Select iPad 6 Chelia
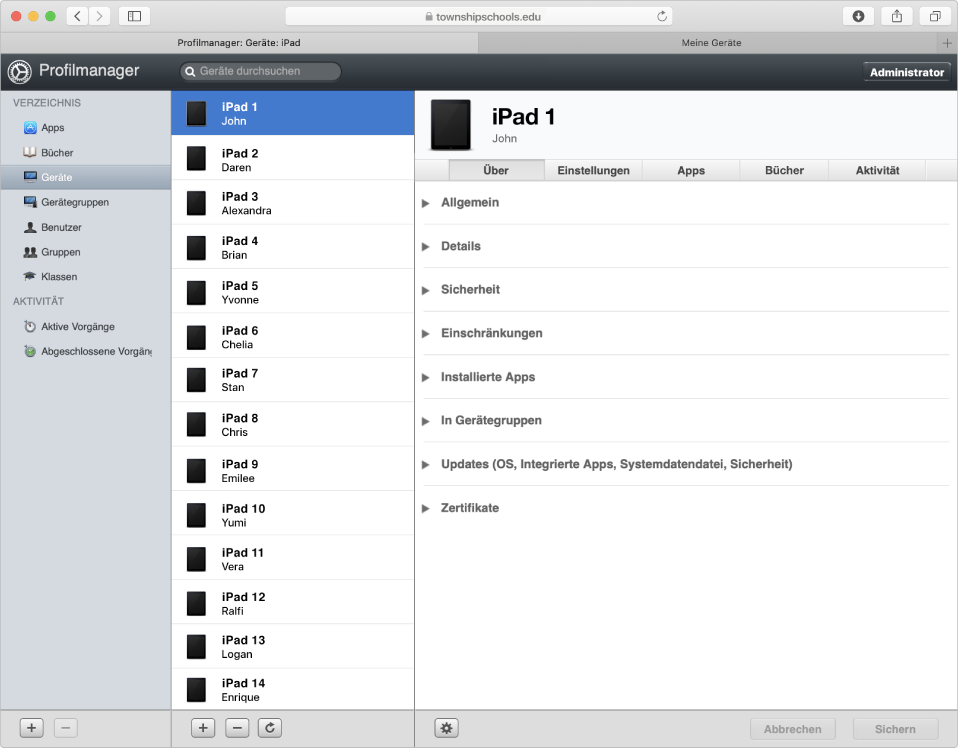This screenshot has height=750, width=958. pos(293,337)
